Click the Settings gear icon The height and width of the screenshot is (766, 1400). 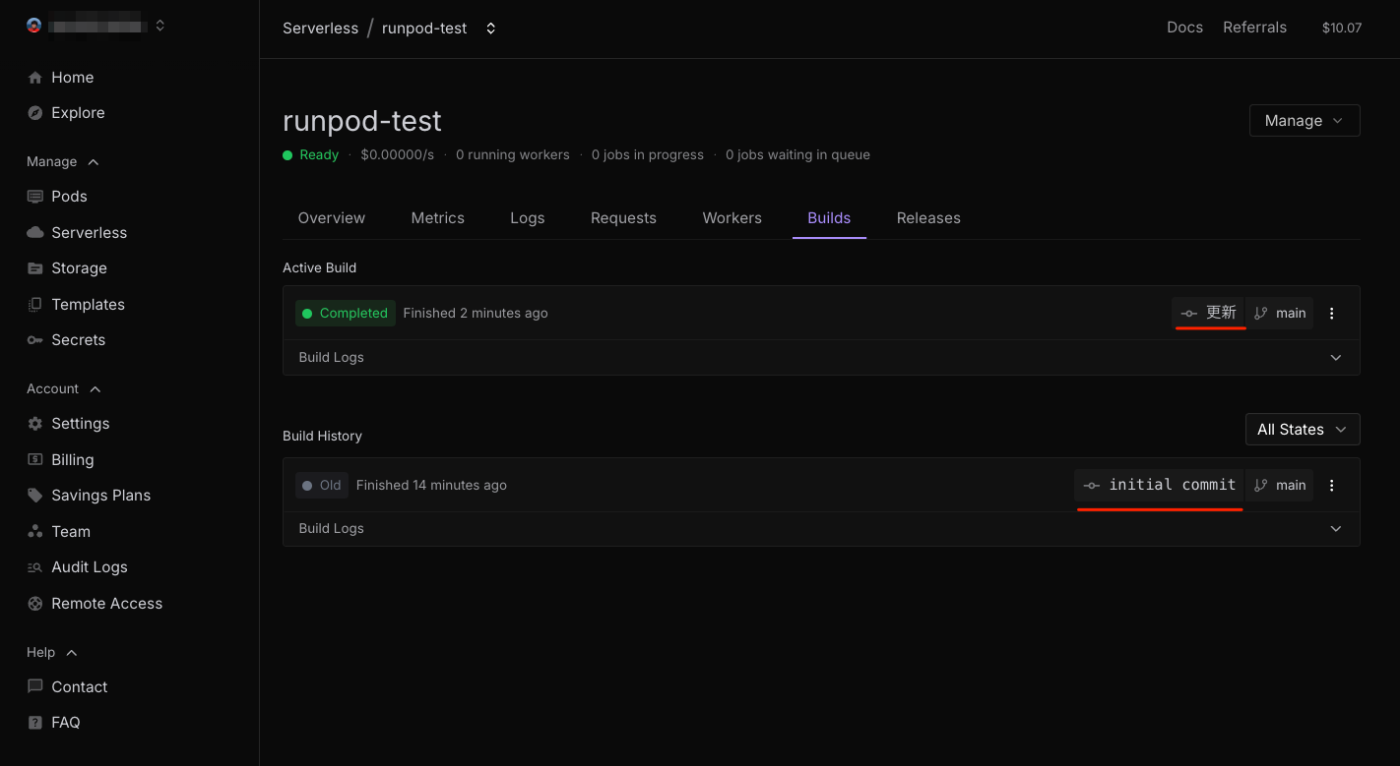coord(35,424)
